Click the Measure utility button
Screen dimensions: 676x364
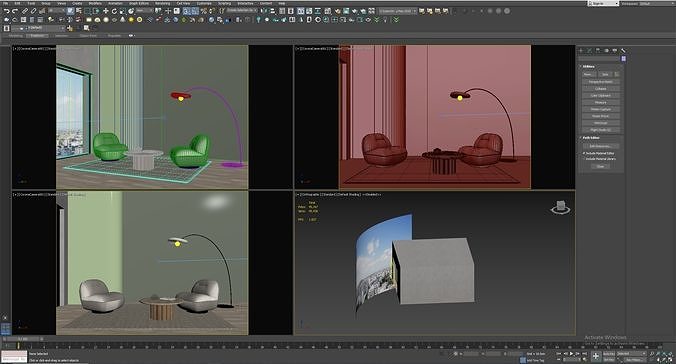[601, 102]
